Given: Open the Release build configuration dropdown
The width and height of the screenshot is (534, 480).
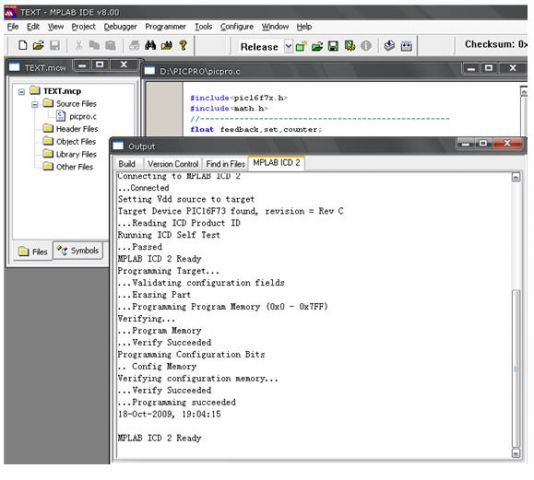Looking at the screenshot, I should coord(288,46).
